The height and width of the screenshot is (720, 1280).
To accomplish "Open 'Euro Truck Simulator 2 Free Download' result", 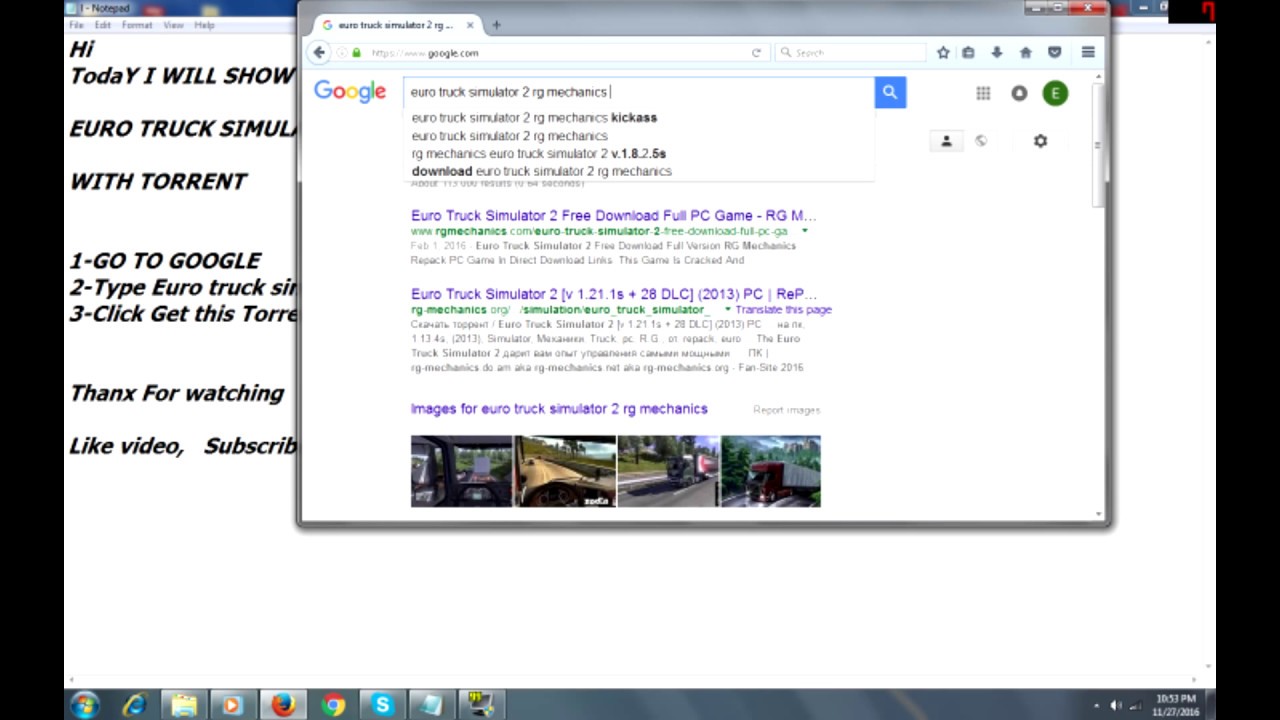I will (x=613, y=215).
